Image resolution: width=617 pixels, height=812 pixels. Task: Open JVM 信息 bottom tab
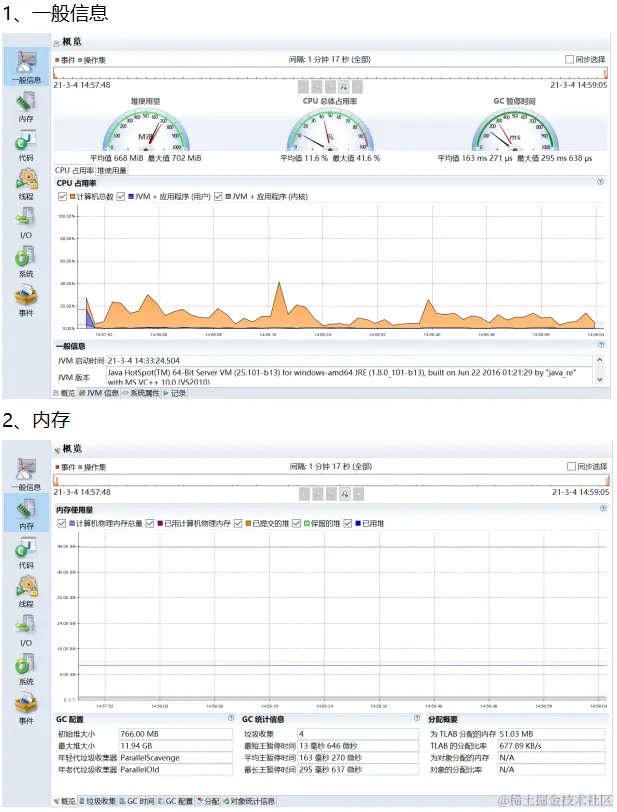(98, 393)
